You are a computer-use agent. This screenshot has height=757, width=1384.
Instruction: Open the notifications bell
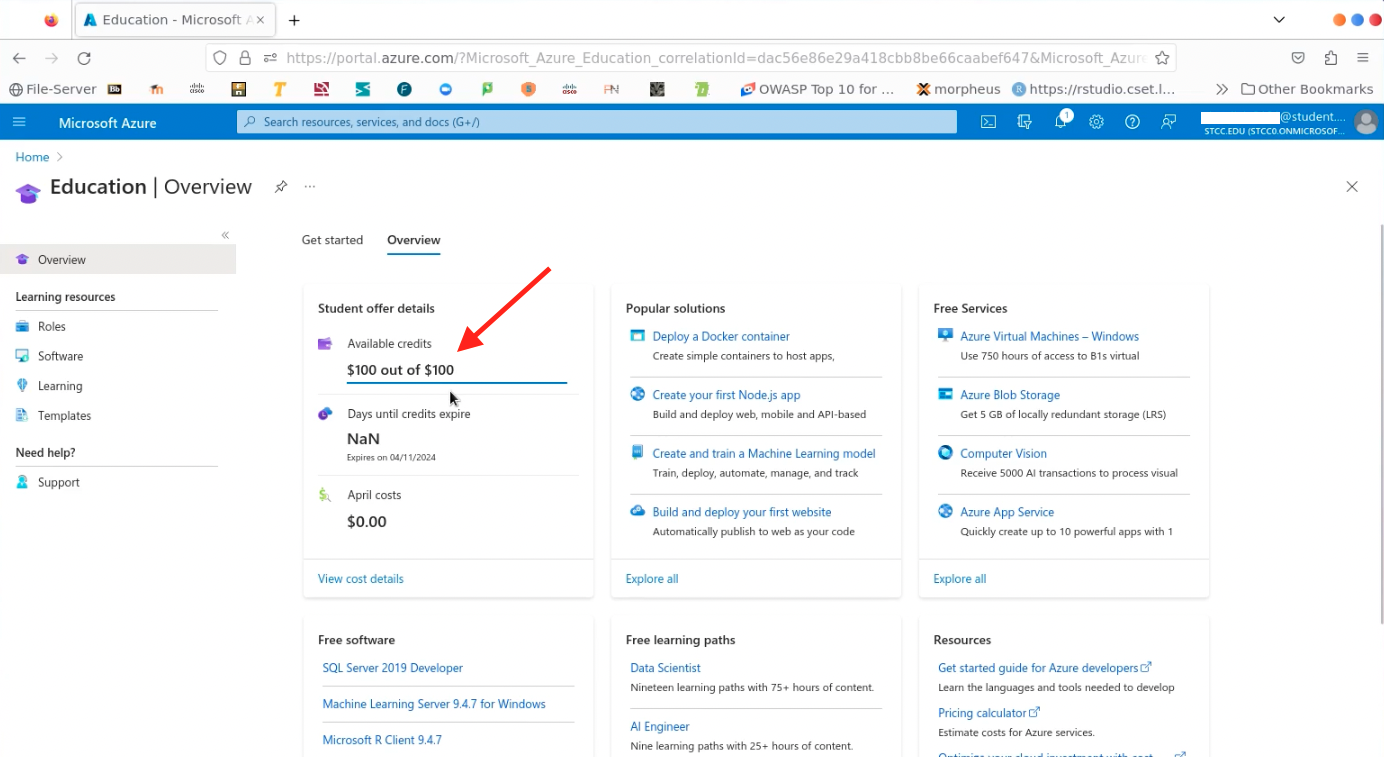(x=1060, y=122)
